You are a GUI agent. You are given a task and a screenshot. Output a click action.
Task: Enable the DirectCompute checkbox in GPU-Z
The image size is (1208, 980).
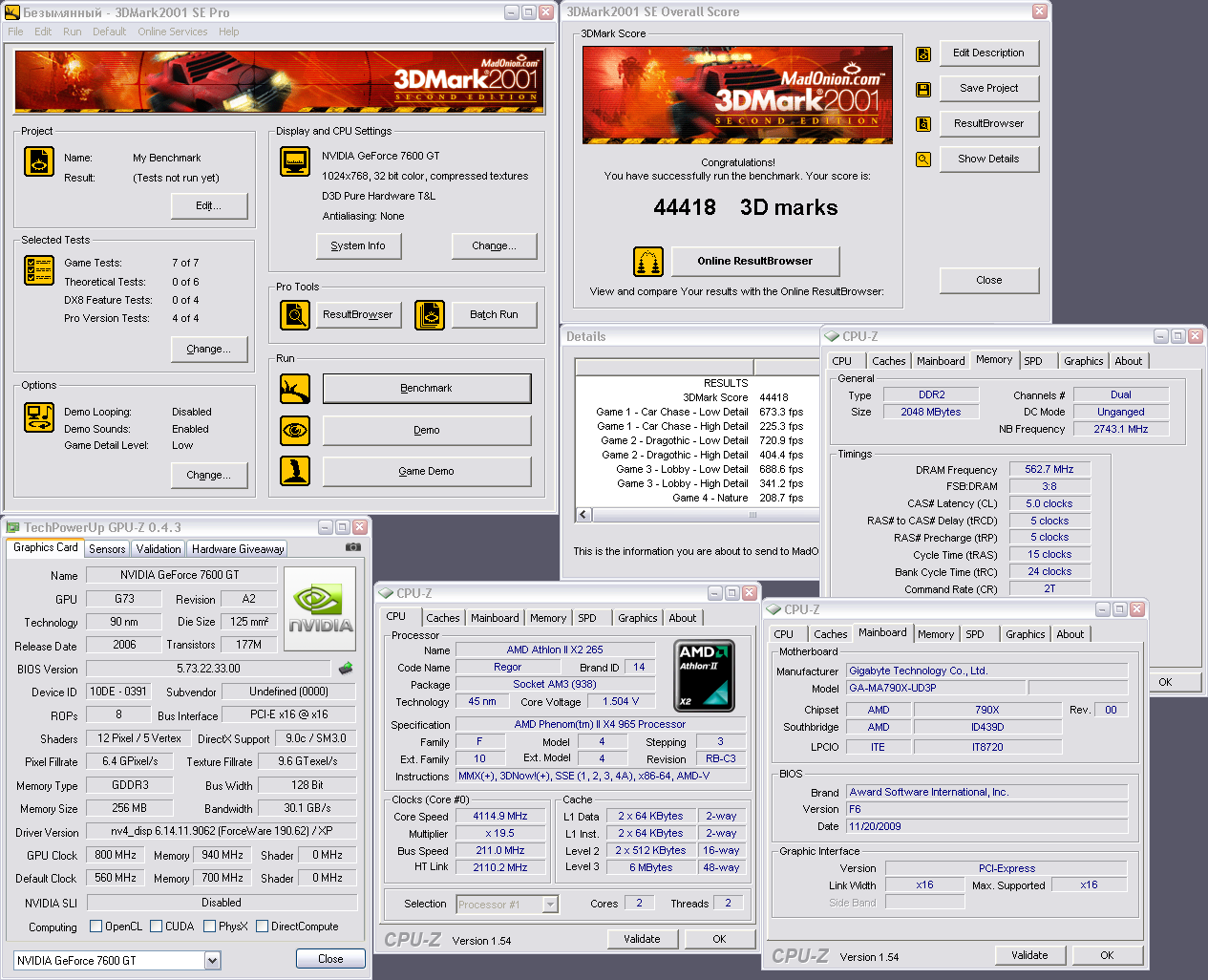click(x=262, y=926)
